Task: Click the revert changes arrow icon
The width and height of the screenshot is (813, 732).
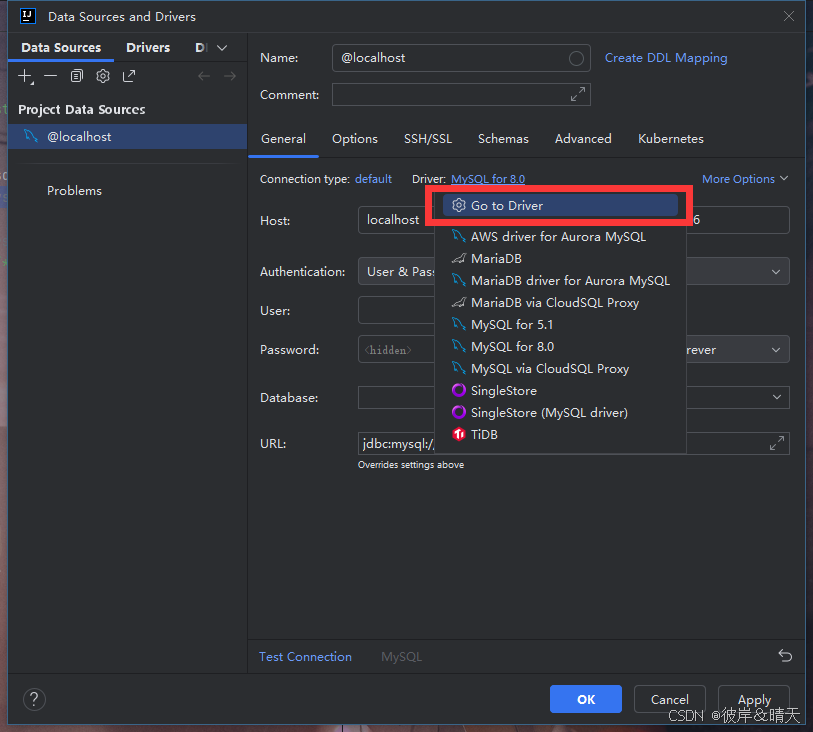Action: pos(785,656)
